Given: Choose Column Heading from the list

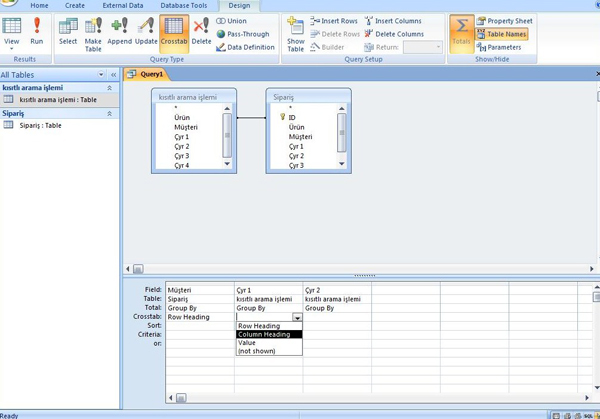Looking at the screenshot, I should [264, 334].
